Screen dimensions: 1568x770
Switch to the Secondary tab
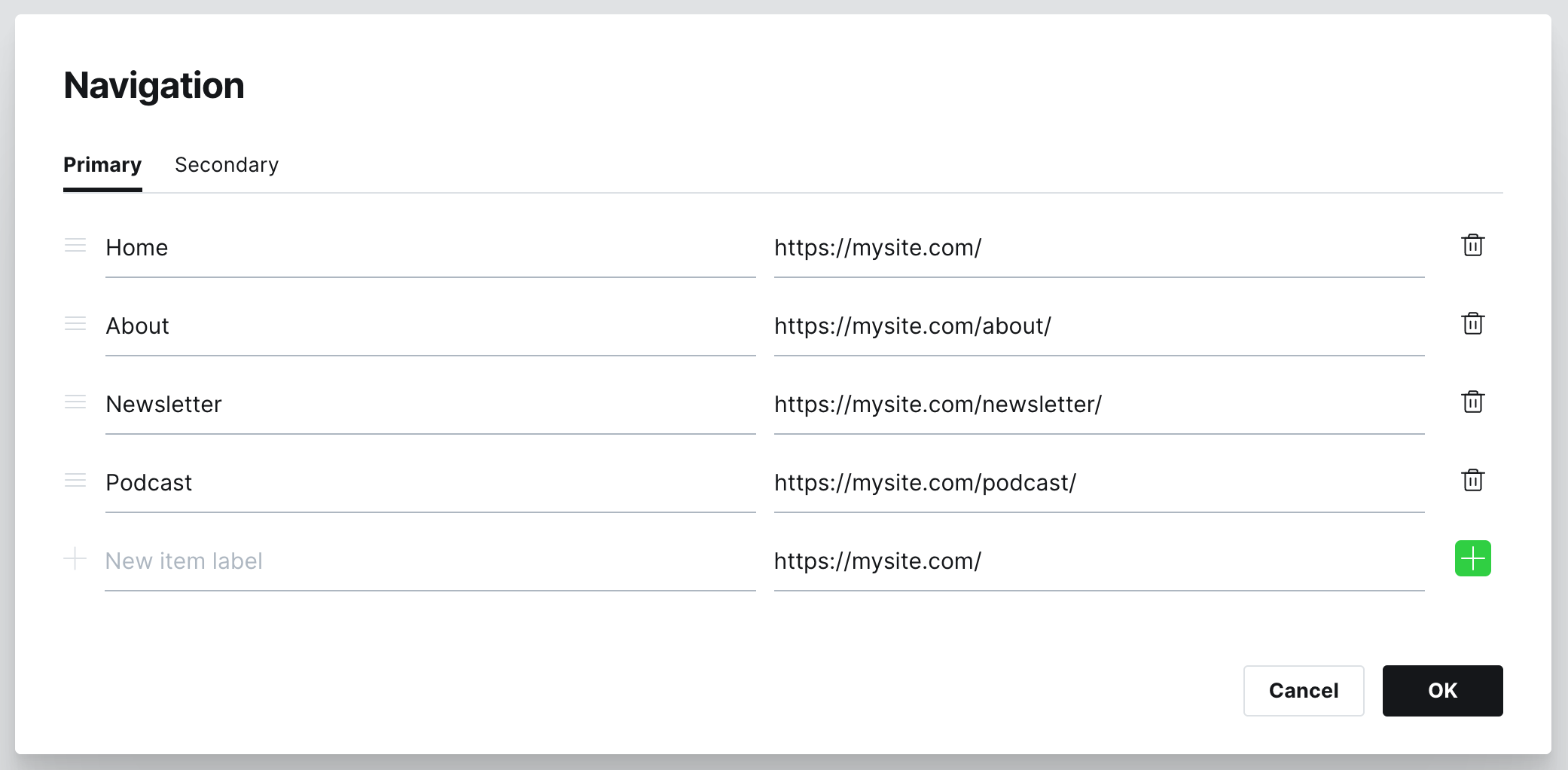click(x=227, y=165)
